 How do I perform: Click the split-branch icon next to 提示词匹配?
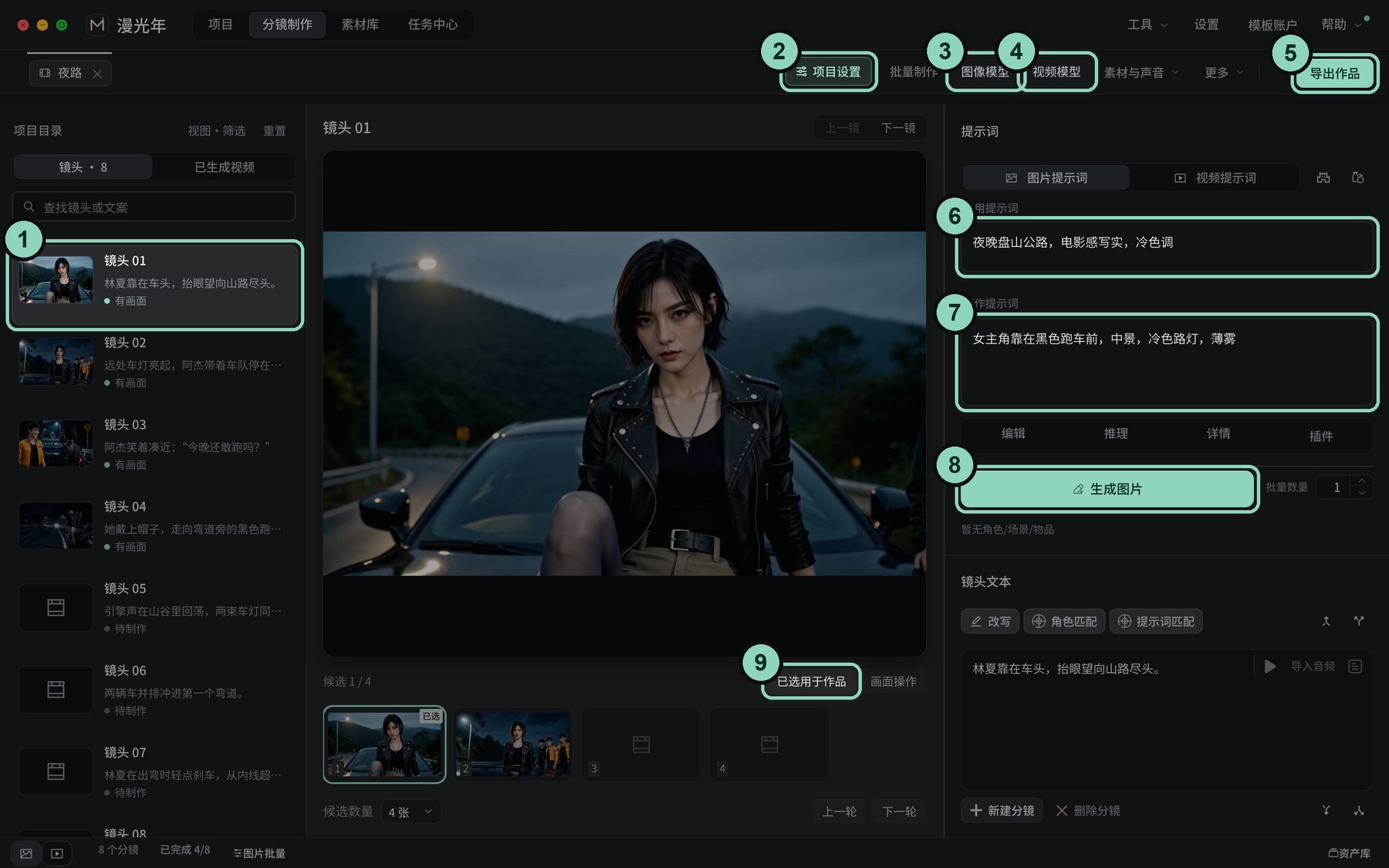1359,621
